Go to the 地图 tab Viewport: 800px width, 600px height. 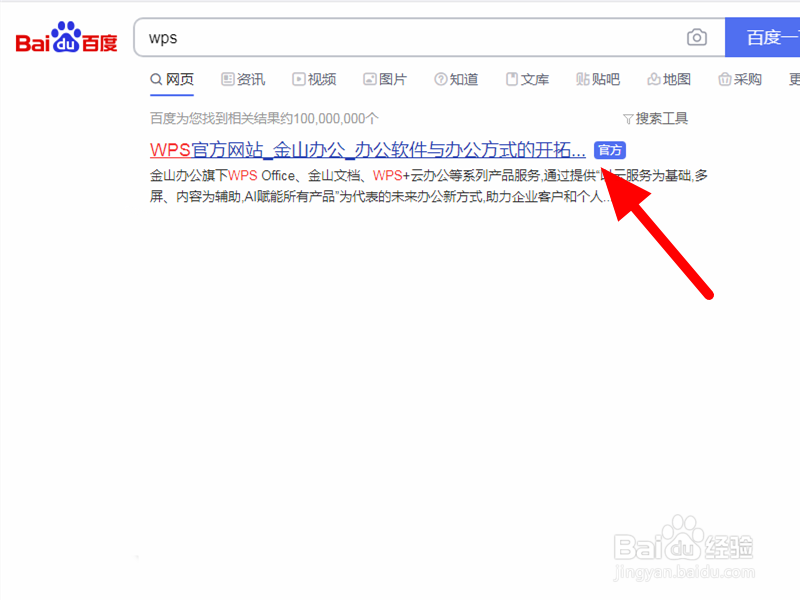(669, 80)
